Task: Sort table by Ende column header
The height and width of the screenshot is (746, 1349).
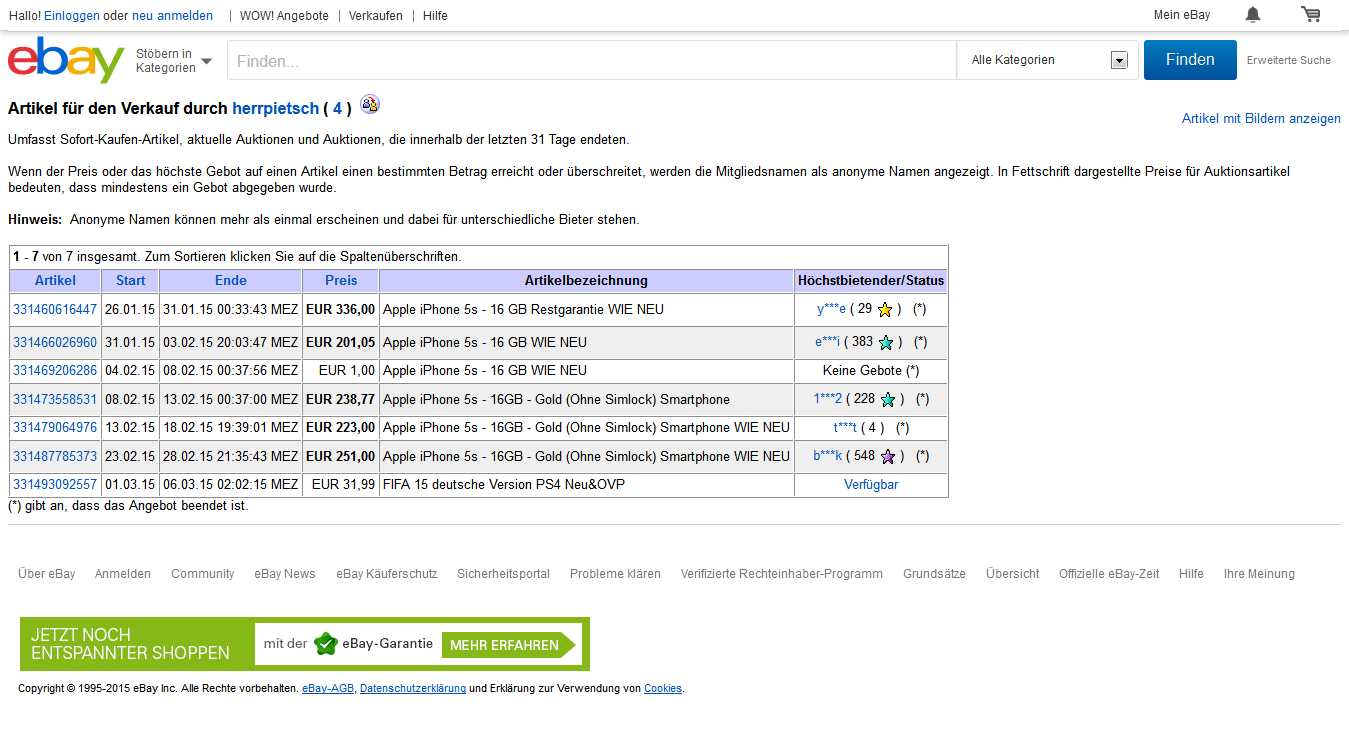Action: point(230,281)
